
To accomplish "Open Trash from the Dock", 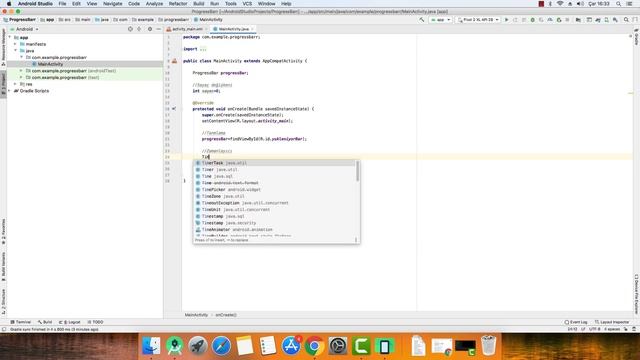I will point(488,346).
